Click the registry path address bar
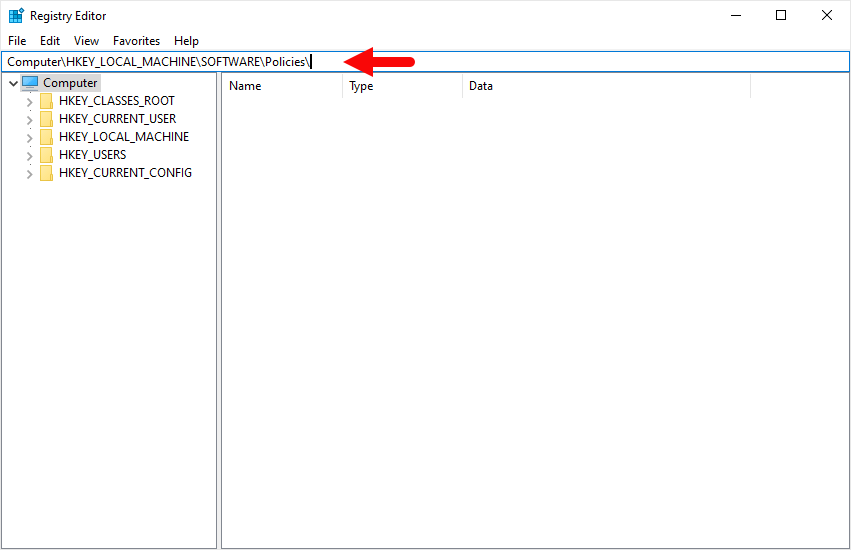The width and height of the screenshot is (851, 550). pyautogui.click(x=425, y=61)
